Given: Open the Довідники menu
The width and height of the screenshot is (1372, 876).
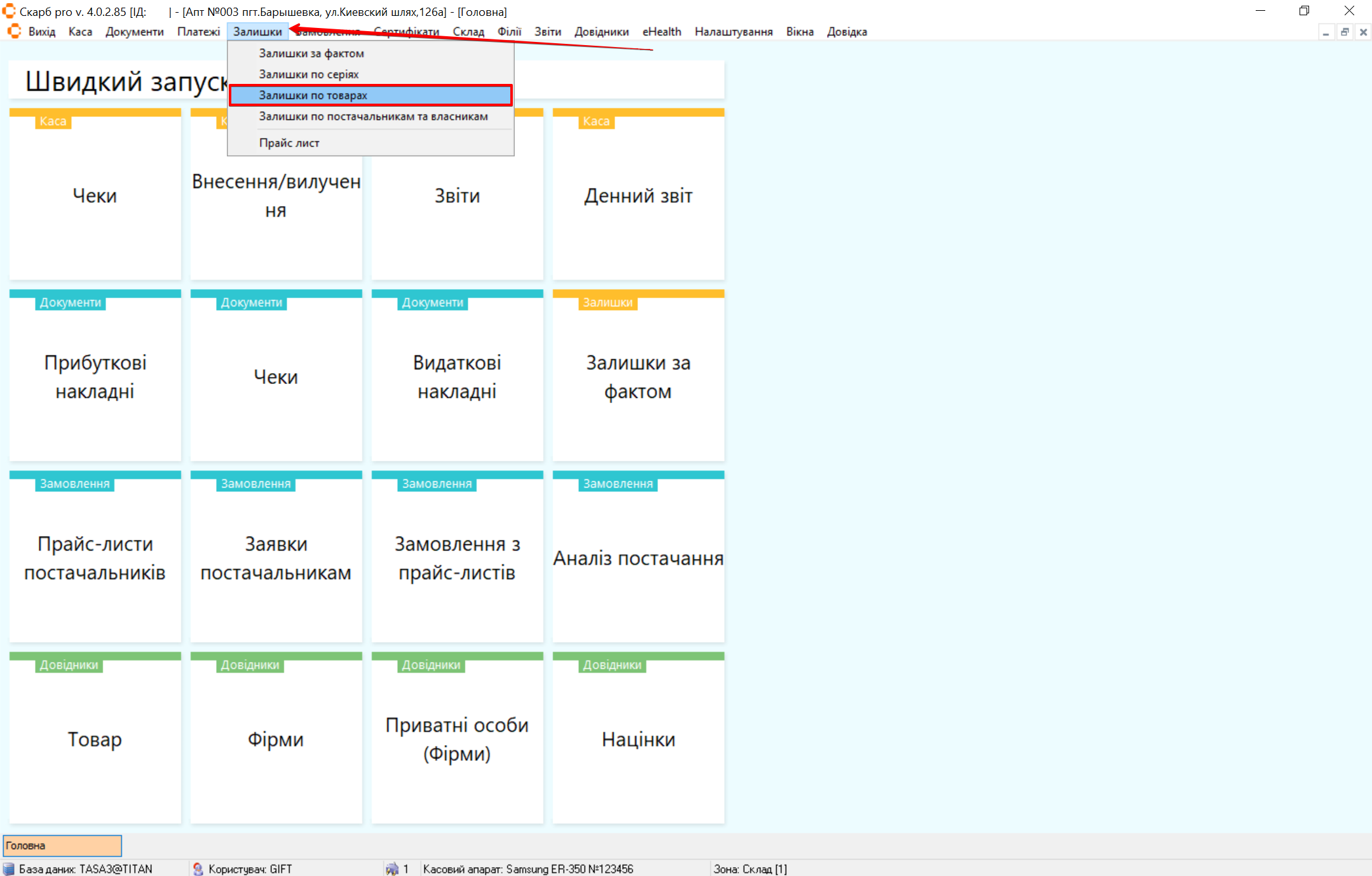Looking at the screenshot, I should click(x=601, y=32).
